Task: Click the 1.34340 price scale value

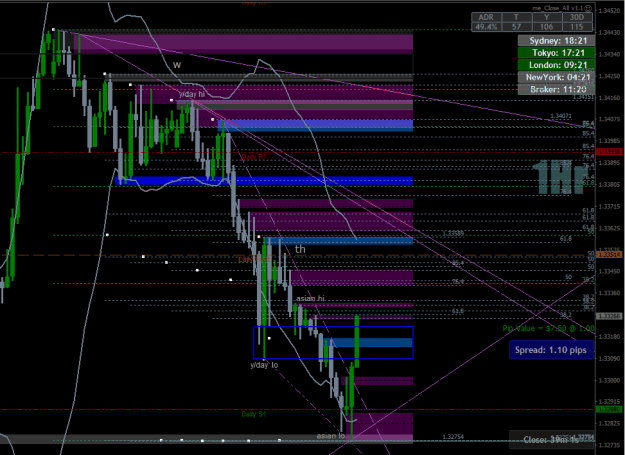Action: (x=610, y=54)
